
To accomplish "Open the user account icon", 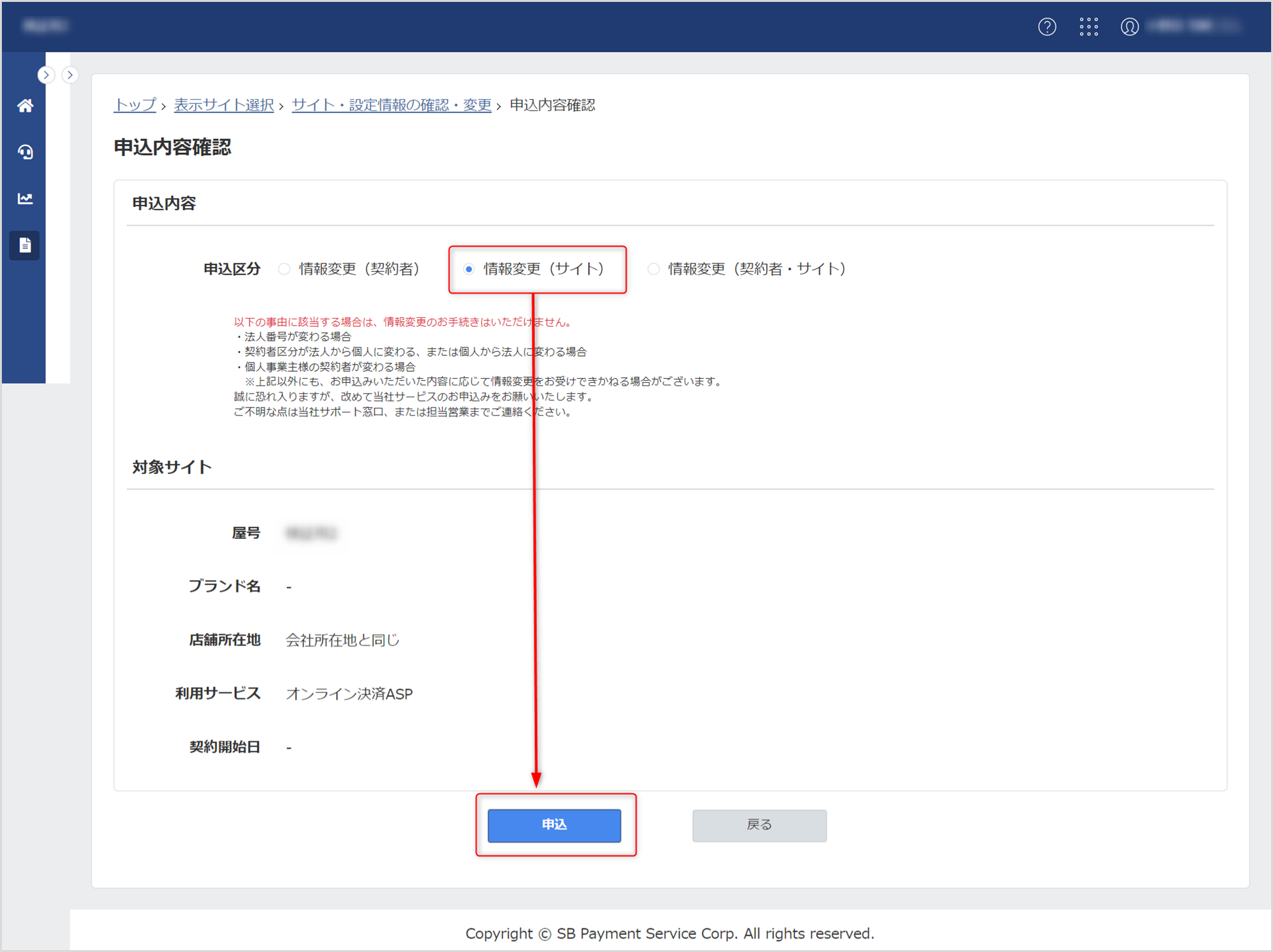I will [1129, 27].
